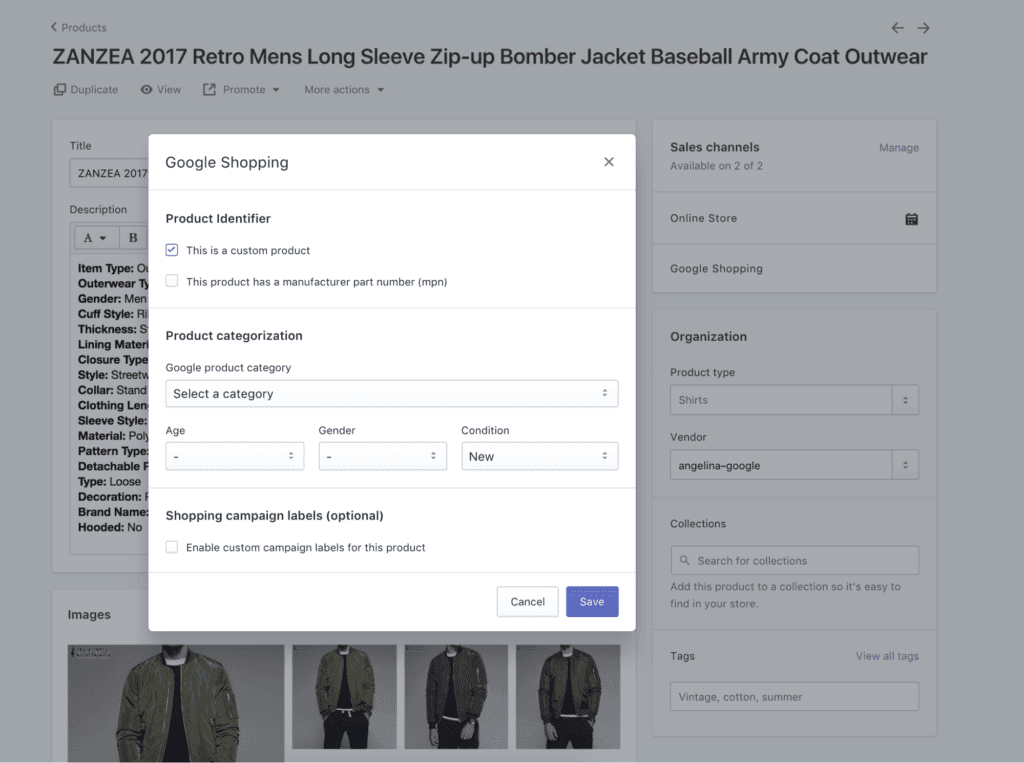Open the Condition dropdown
1024x763 pixels.
pos(539,456)
